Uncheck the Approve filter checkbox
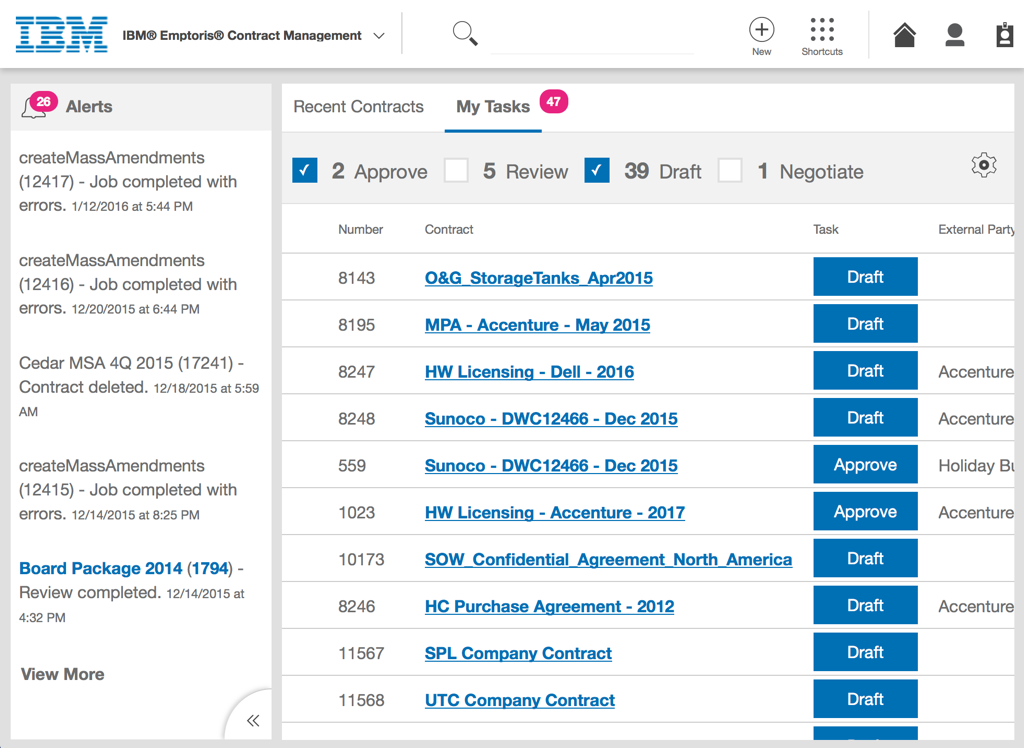Viewport: 1024px width, 748px height. click(x=305, y=170)
